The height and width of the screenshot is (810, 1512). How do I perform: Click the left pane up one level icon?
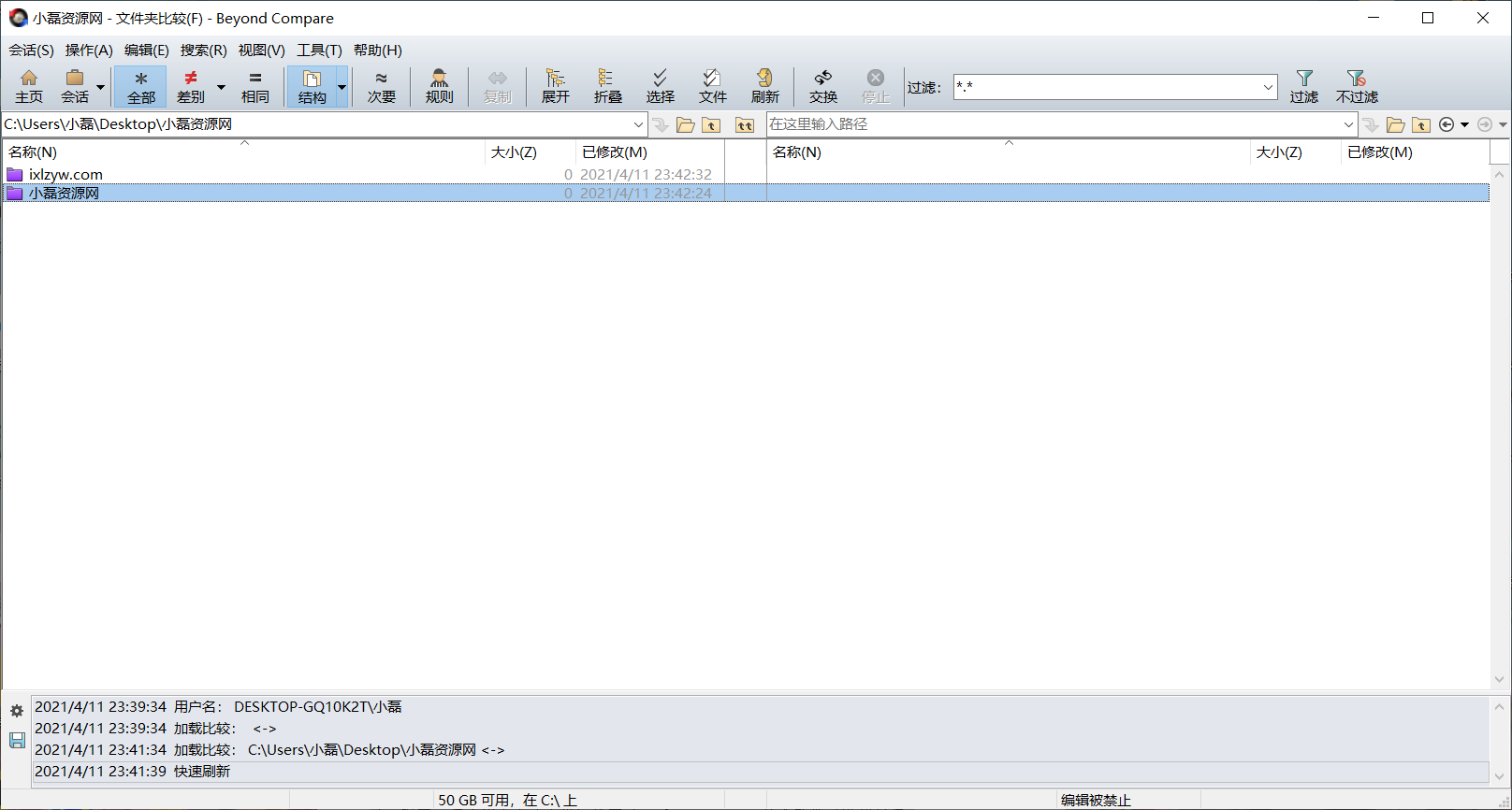tap(711, 125)
